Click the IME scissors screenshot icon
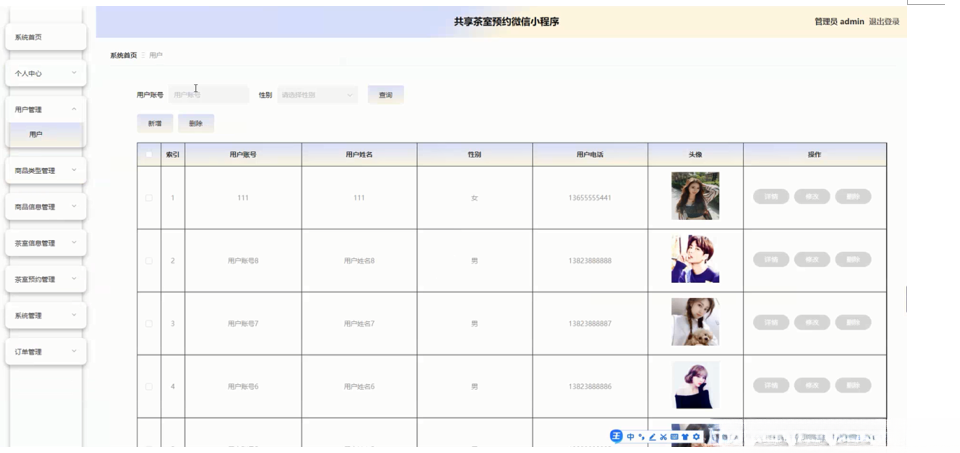The width and height of the screenshot is (960, 453). click(663, 436)
